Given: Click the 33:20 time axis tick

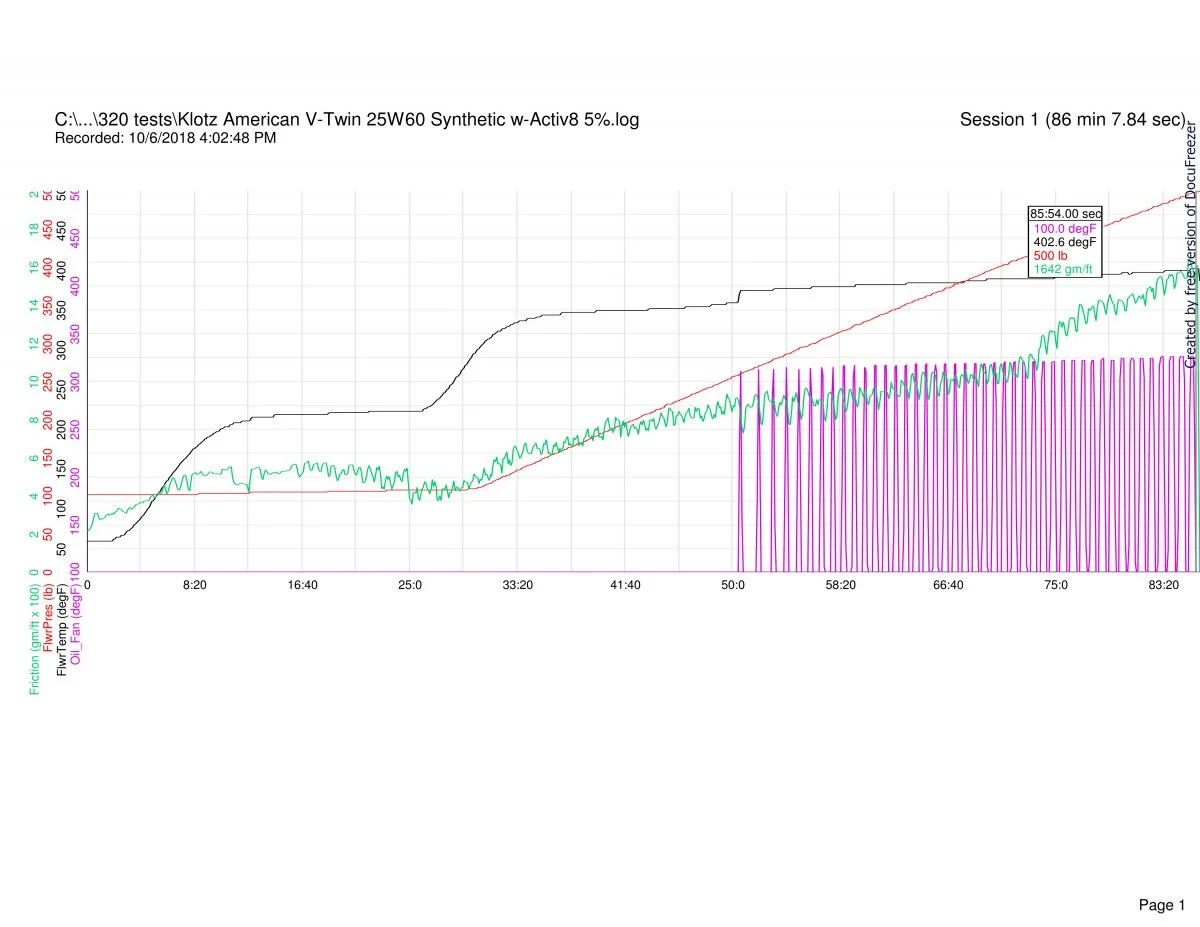Looking at the screenshot, I should click(x=517, y=585).
